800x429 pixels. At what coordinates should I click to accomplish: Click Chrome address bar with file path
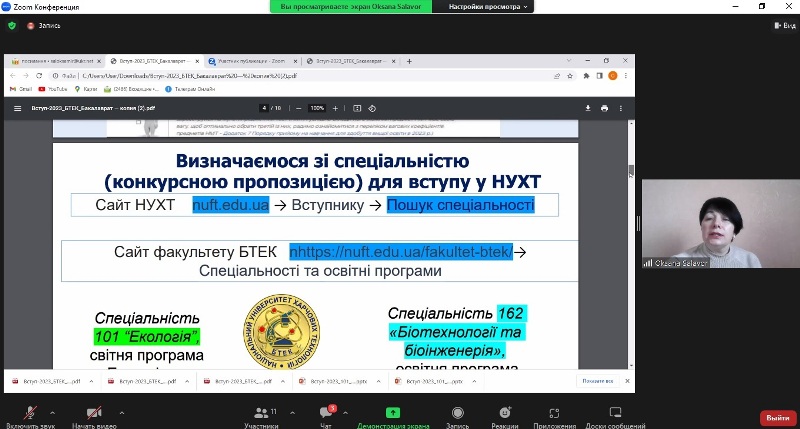tap(301, 75)
